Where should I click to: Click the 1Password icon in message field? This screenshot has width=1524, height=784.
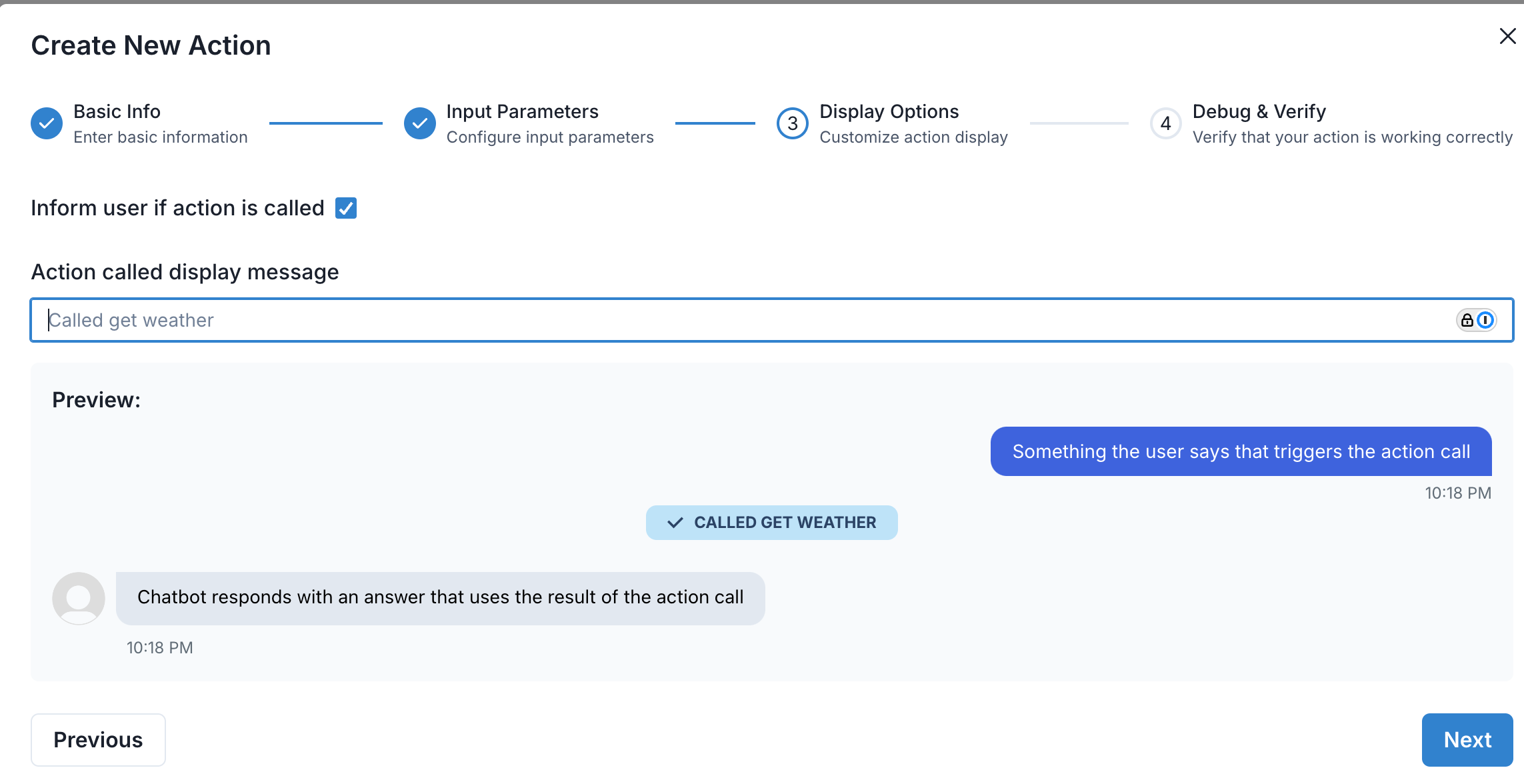click(1485, 321)
